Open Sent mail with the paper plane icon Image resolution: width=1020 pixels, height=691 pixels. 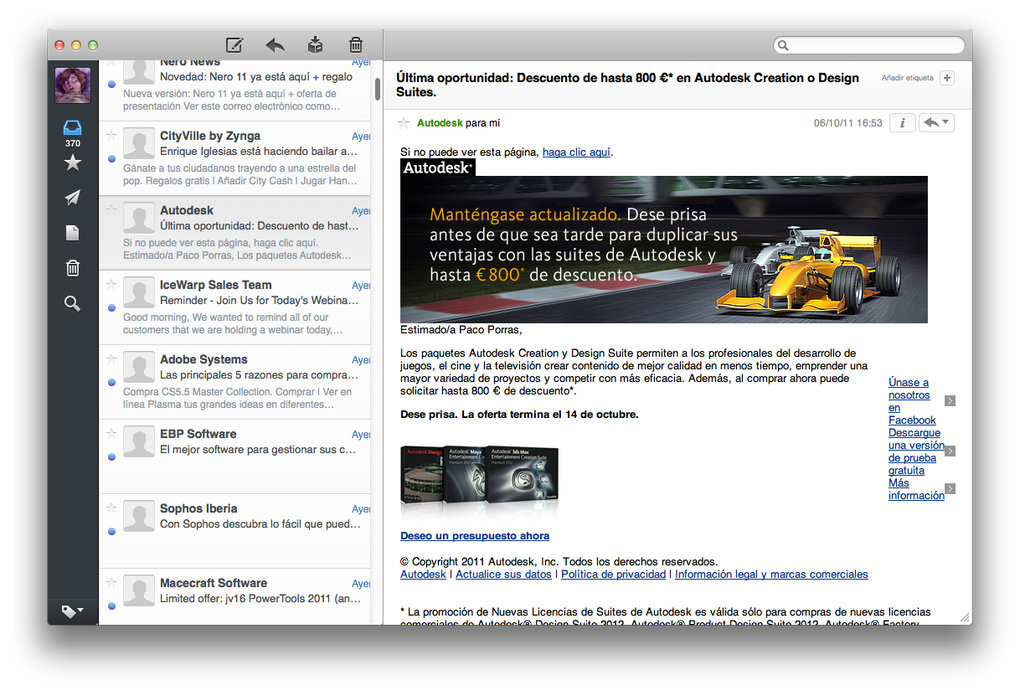pyautogui.click(x=71, y=197)
